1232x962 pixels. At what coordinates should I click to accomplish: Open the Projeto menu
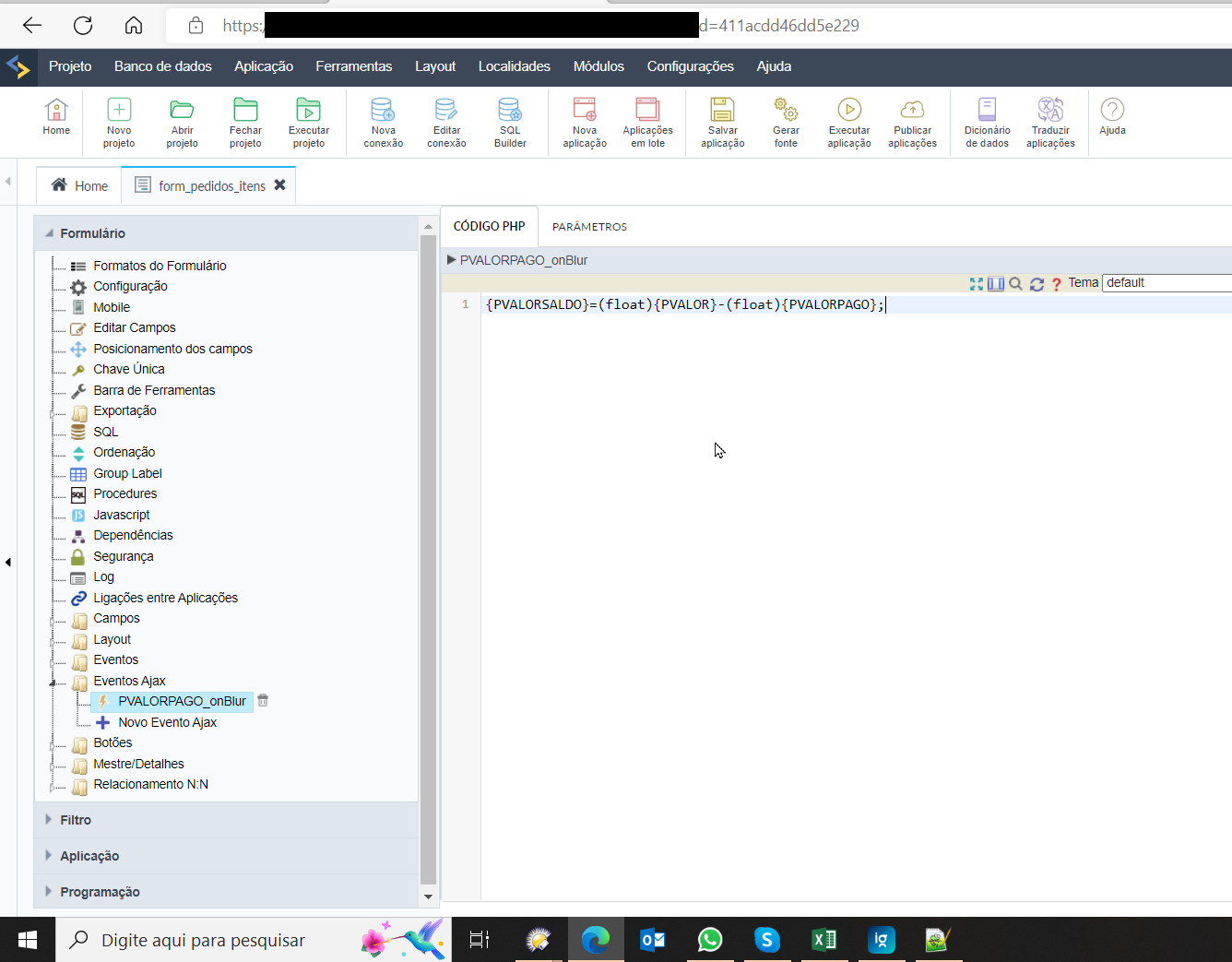70,66
